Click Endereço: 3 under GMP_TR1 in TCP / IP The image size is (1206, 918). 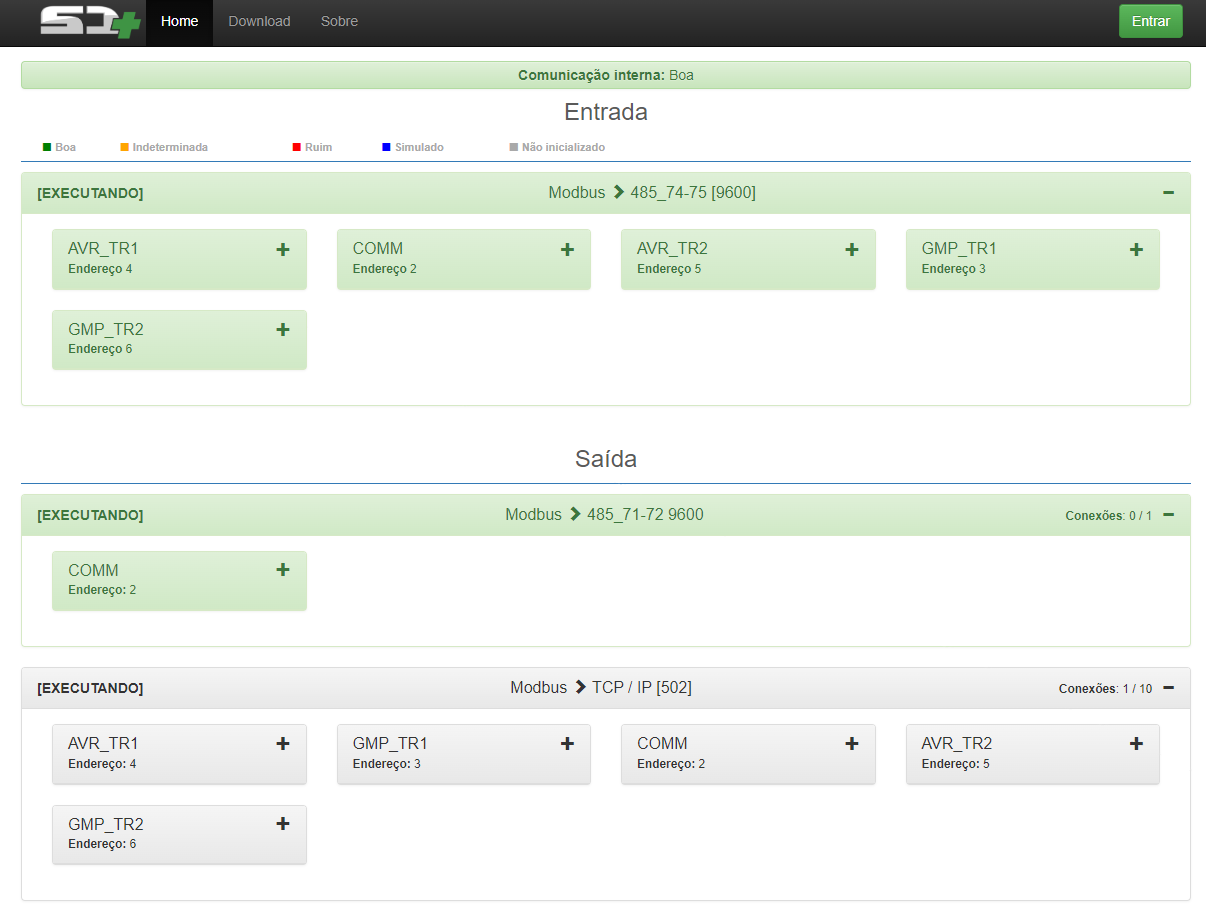point(387,764)
